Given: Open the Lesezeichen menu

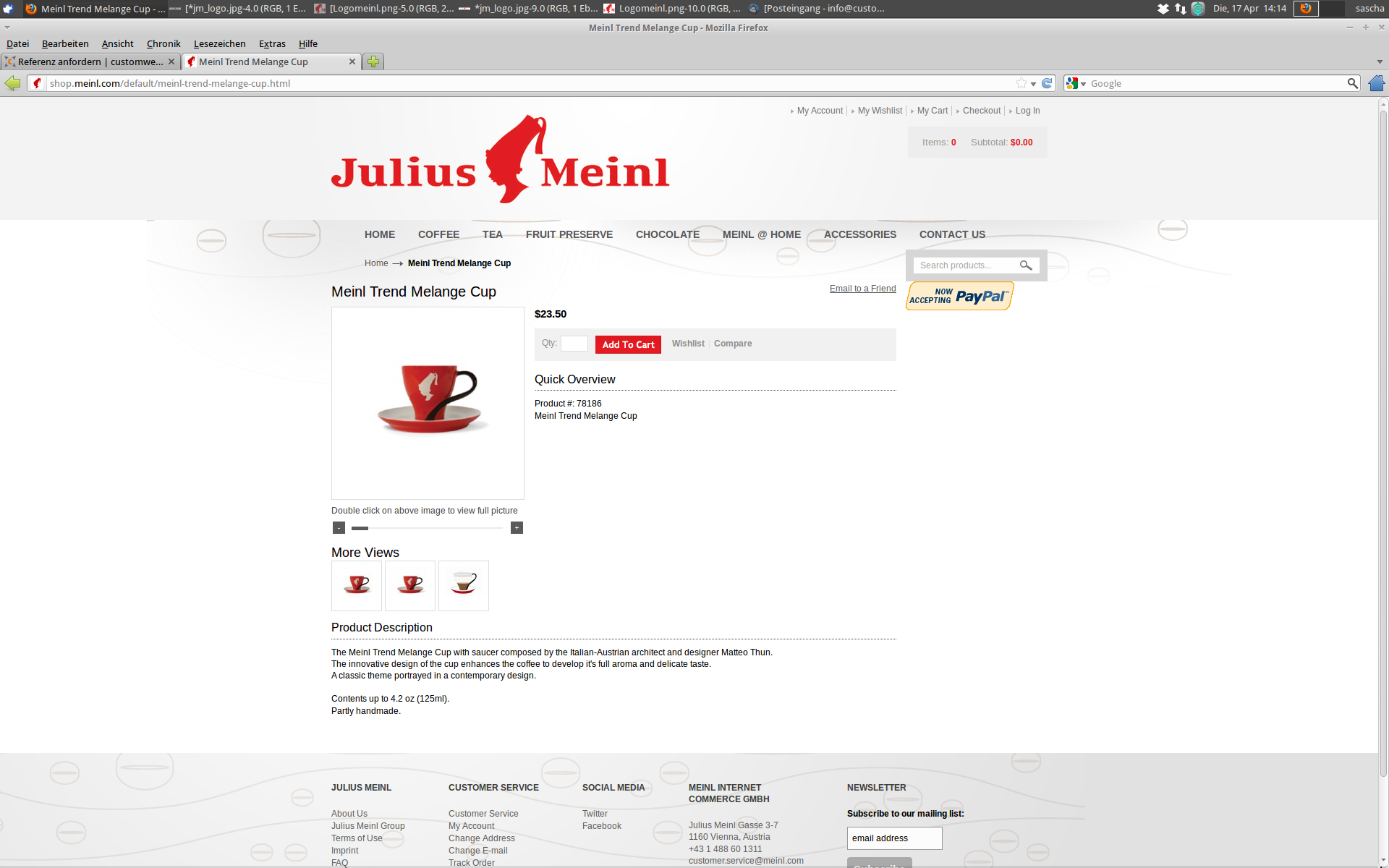Looking at the screenshot, I should point(220,43).
